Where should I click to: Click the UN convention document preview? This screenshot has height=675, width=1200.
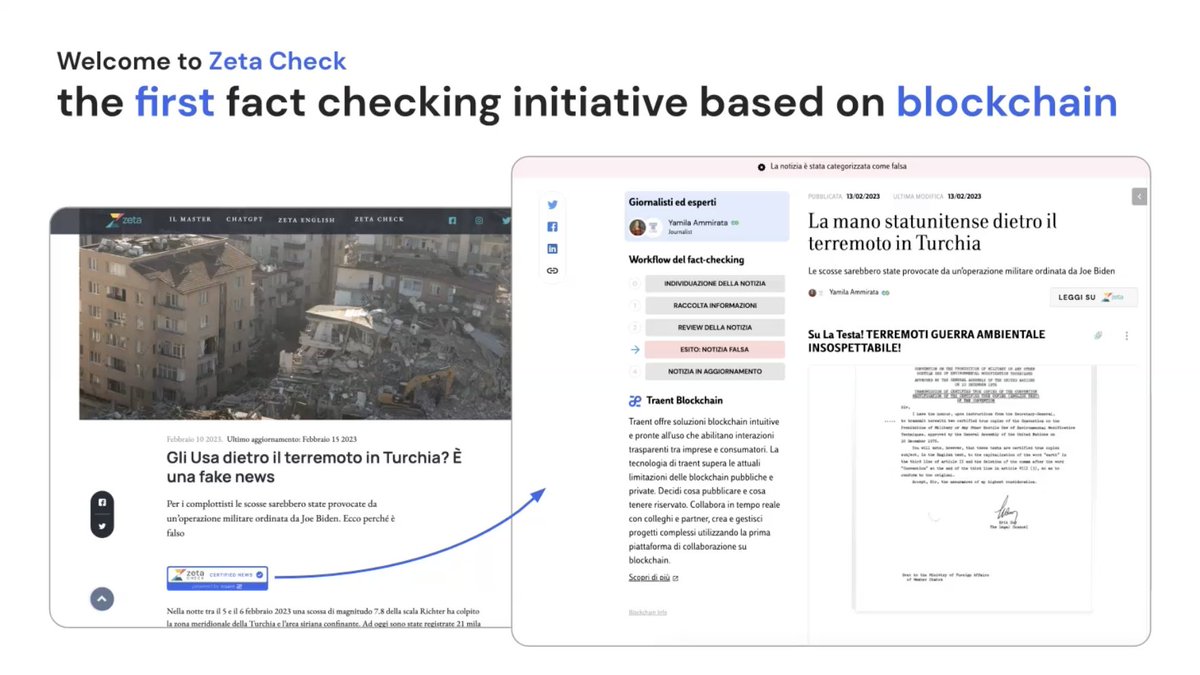(975, 487)
